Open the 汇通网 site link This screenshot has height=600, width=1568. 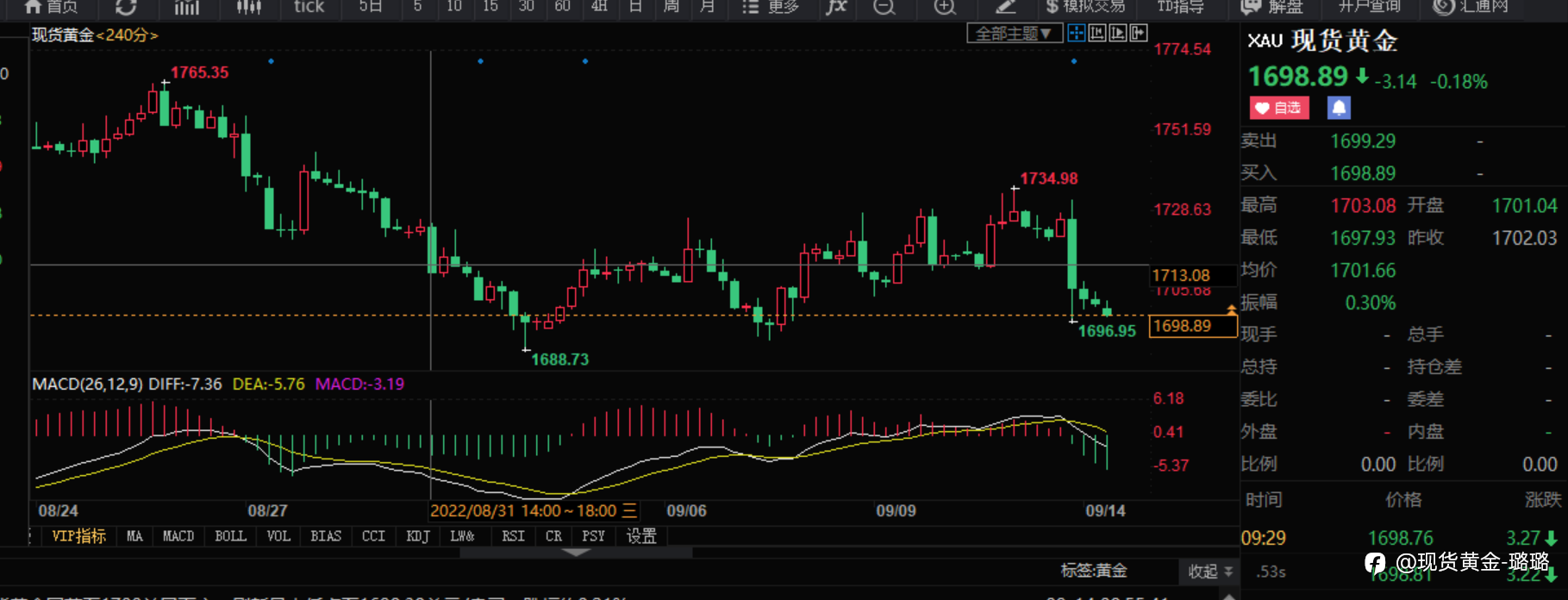[1471, 7]
